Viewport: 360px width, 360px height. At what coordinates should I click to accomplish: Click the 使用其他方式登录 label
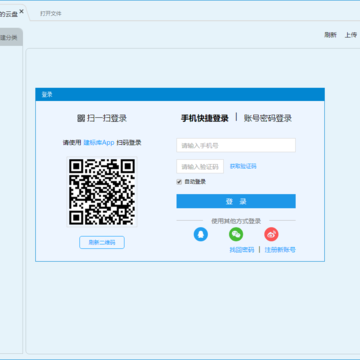pyautogui.click(x=236, y=221)
